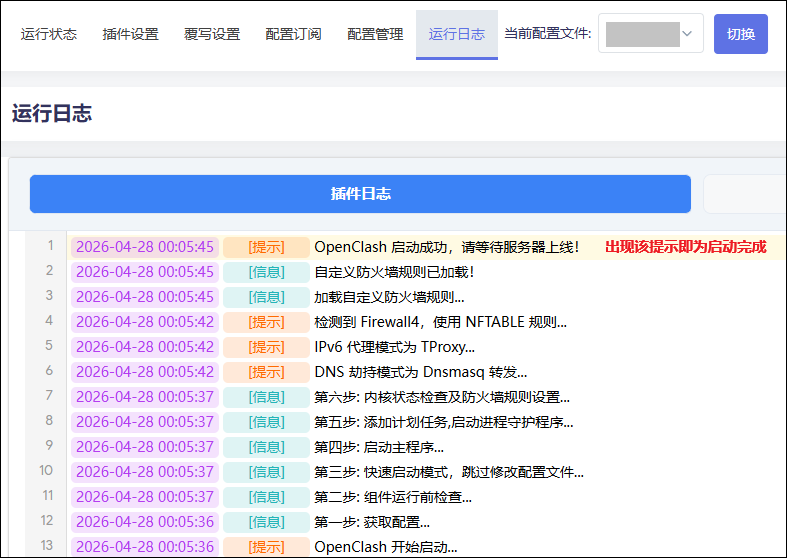The width and height of the screenshot is (787, 558).
Task: Click log text '第四步: 启动主程序...'
Action: pyautogui.click(x=379, y=447)
